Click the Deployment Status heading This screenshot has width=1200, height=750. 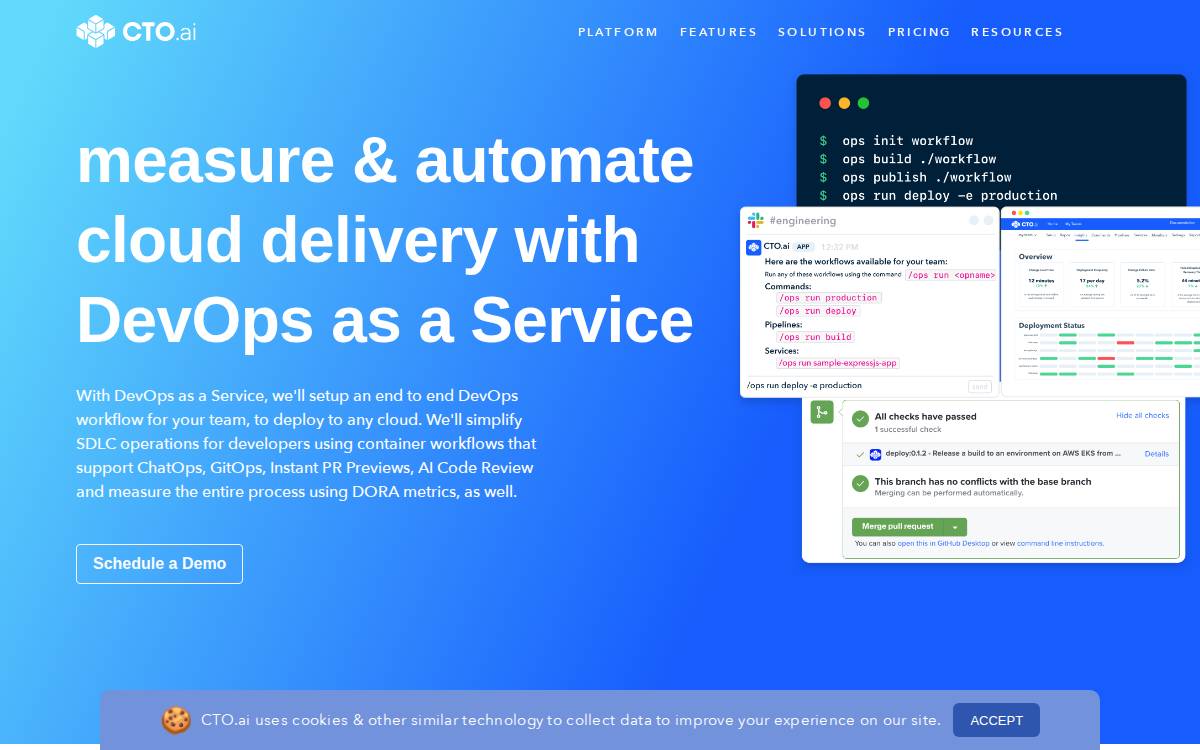1051,325
